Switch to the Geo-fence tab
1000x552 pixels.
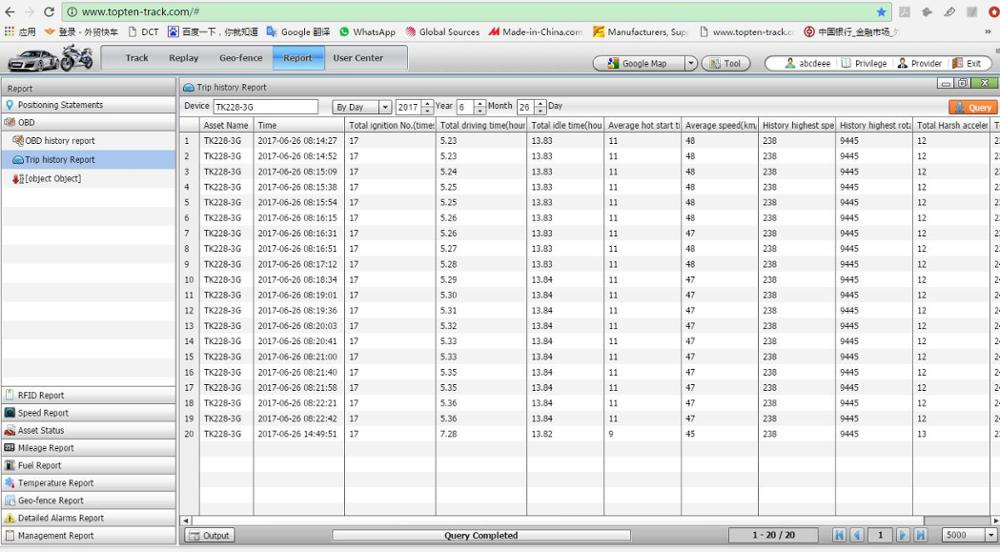tap(240, 57)
